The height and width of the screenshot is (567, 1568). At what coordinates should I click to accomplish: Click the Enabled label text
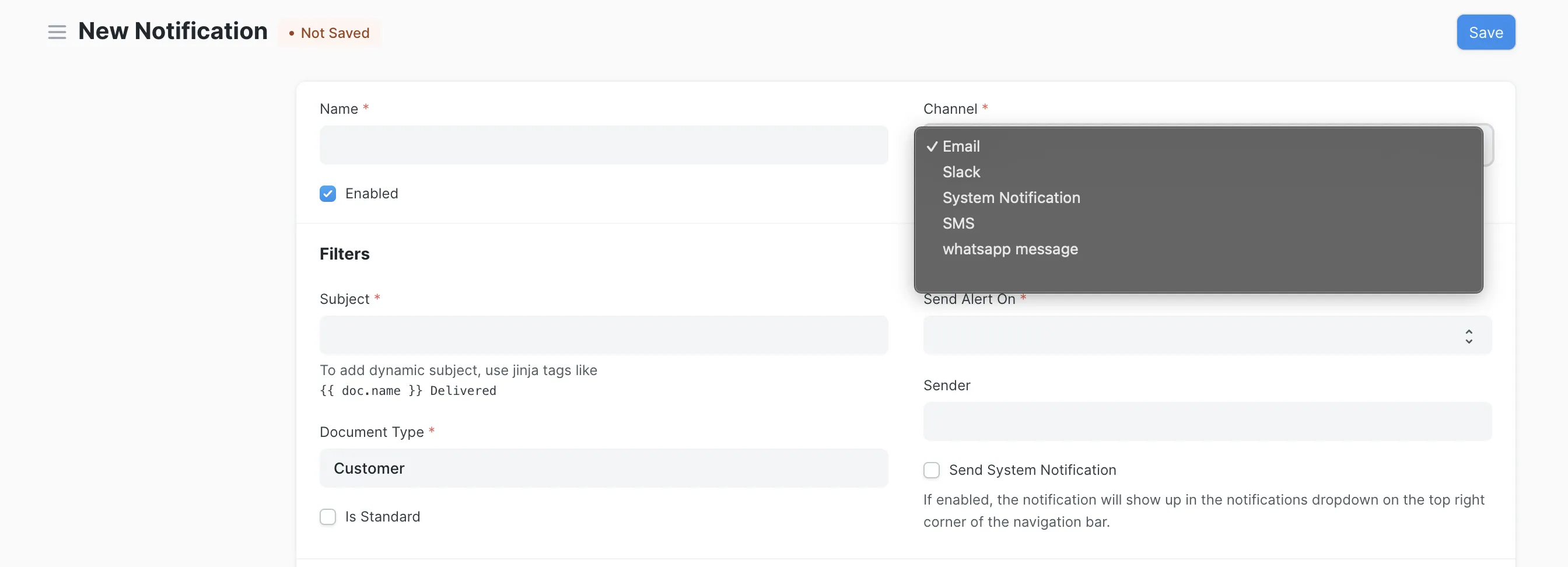point(372,194)
